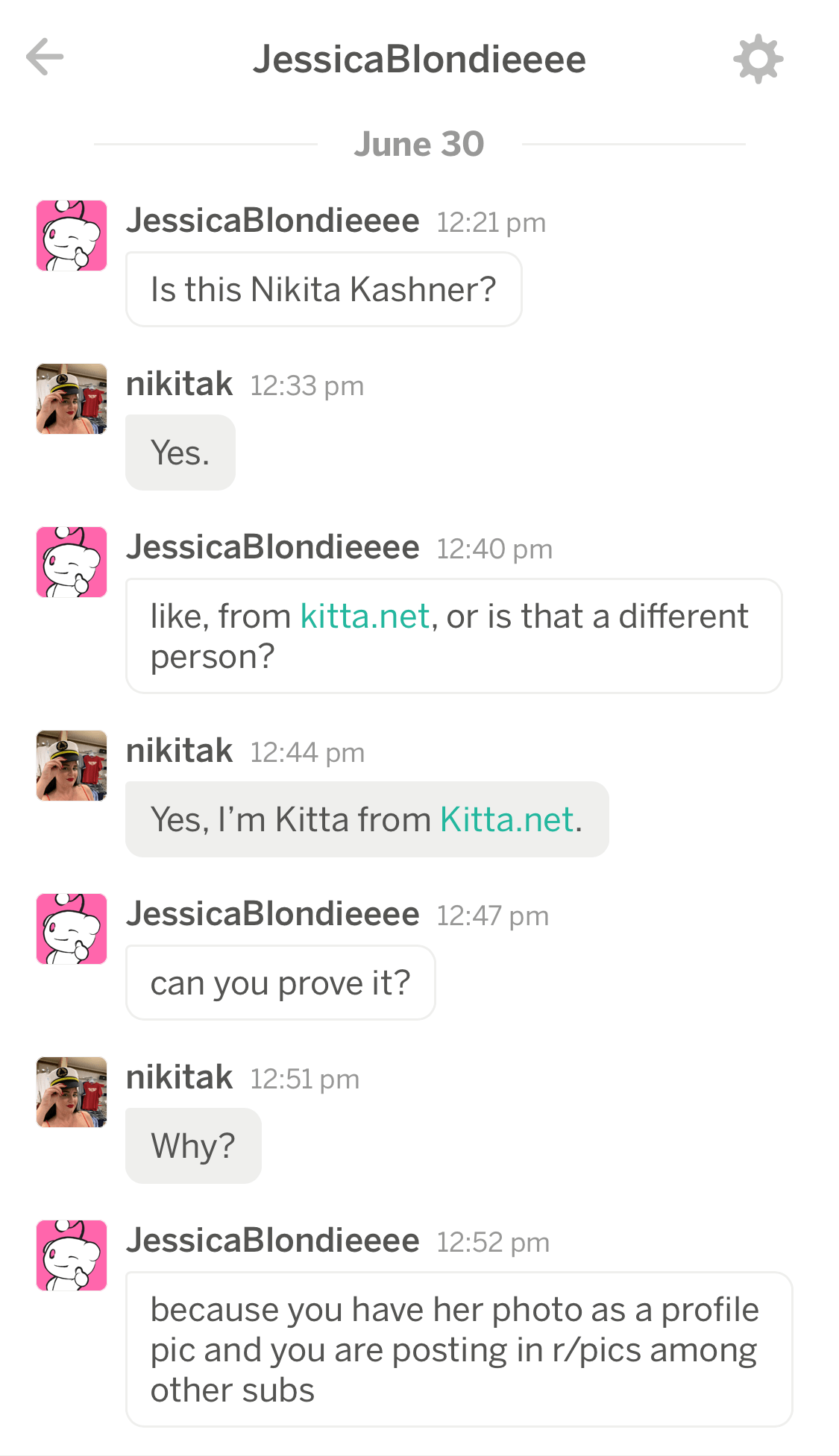Image resolution: width=839 pixels, height=1456 pixels.
Task: Open chat settings gear icon
Action: [758, 59]
